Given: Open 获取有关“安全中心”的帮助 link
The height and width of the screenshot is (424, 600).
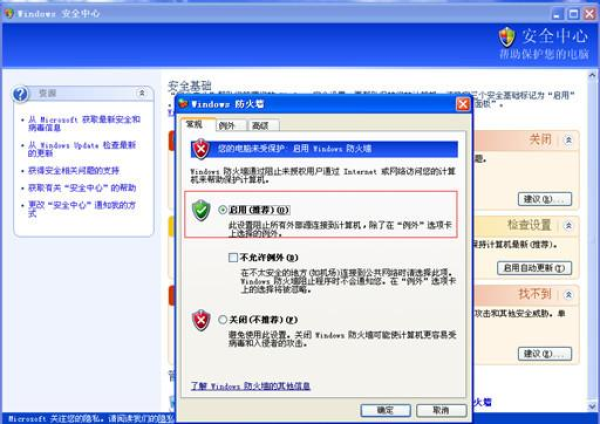Looking at the screenshot, I should click(82, 188).
